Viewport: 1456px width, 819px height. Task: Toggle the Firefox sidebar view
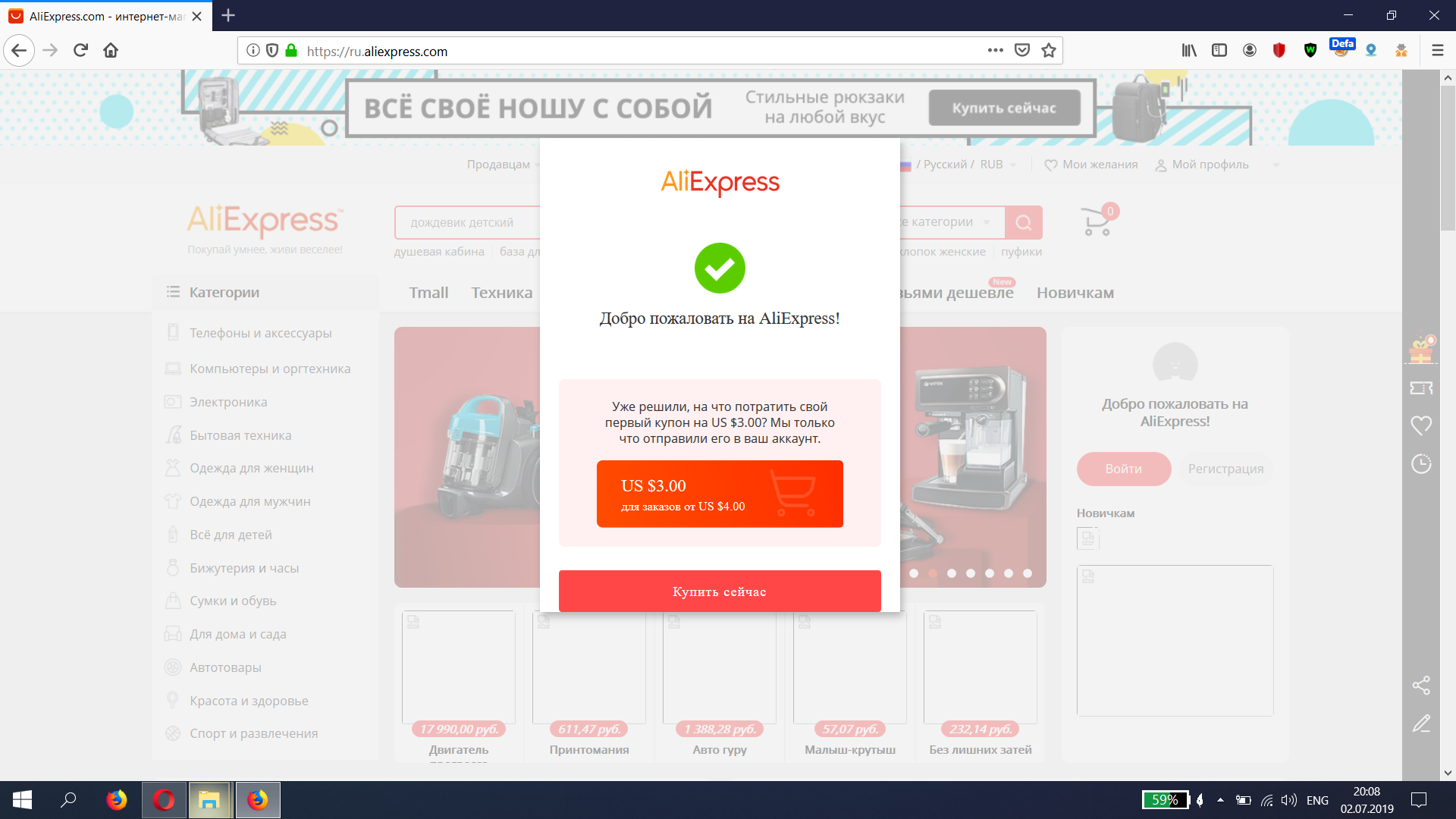1219,51
